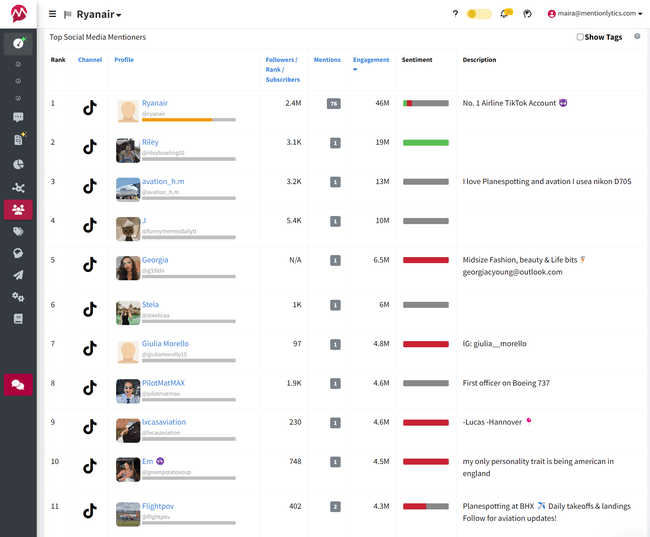Click the 76 mentions badge for Ryanair
Screen dimensions: 650x537
point(334,104)
